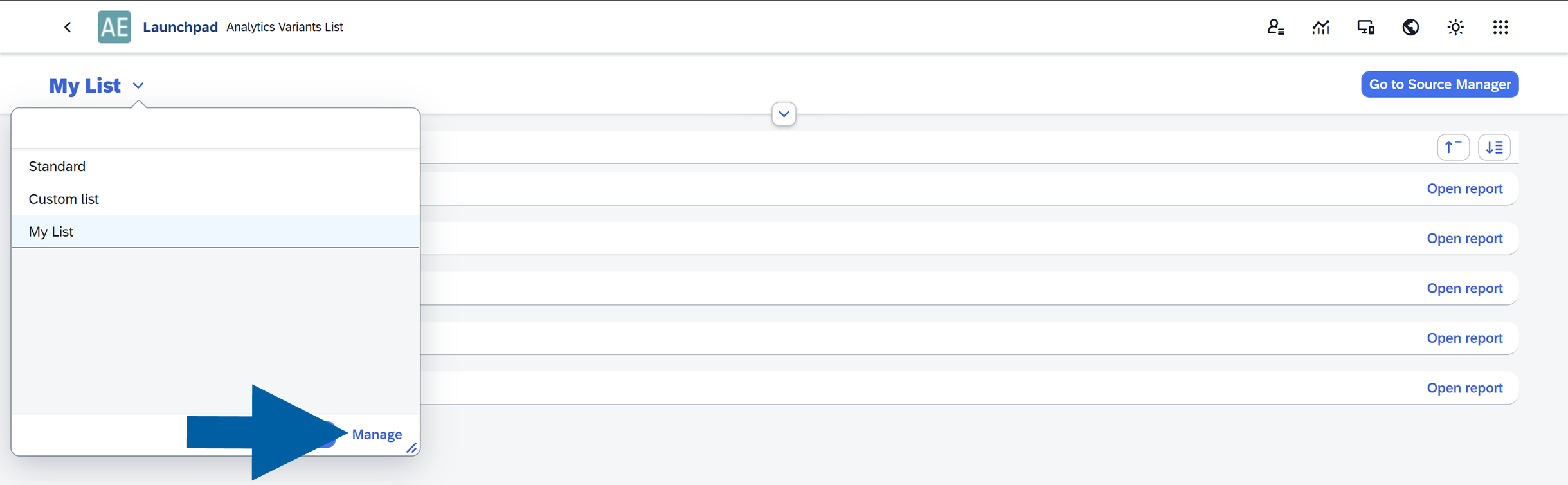Image resolution: width=1568 pixels, height=485 pixels.
Task: Click the back navigation arrow
Action: tap(68, 26)
